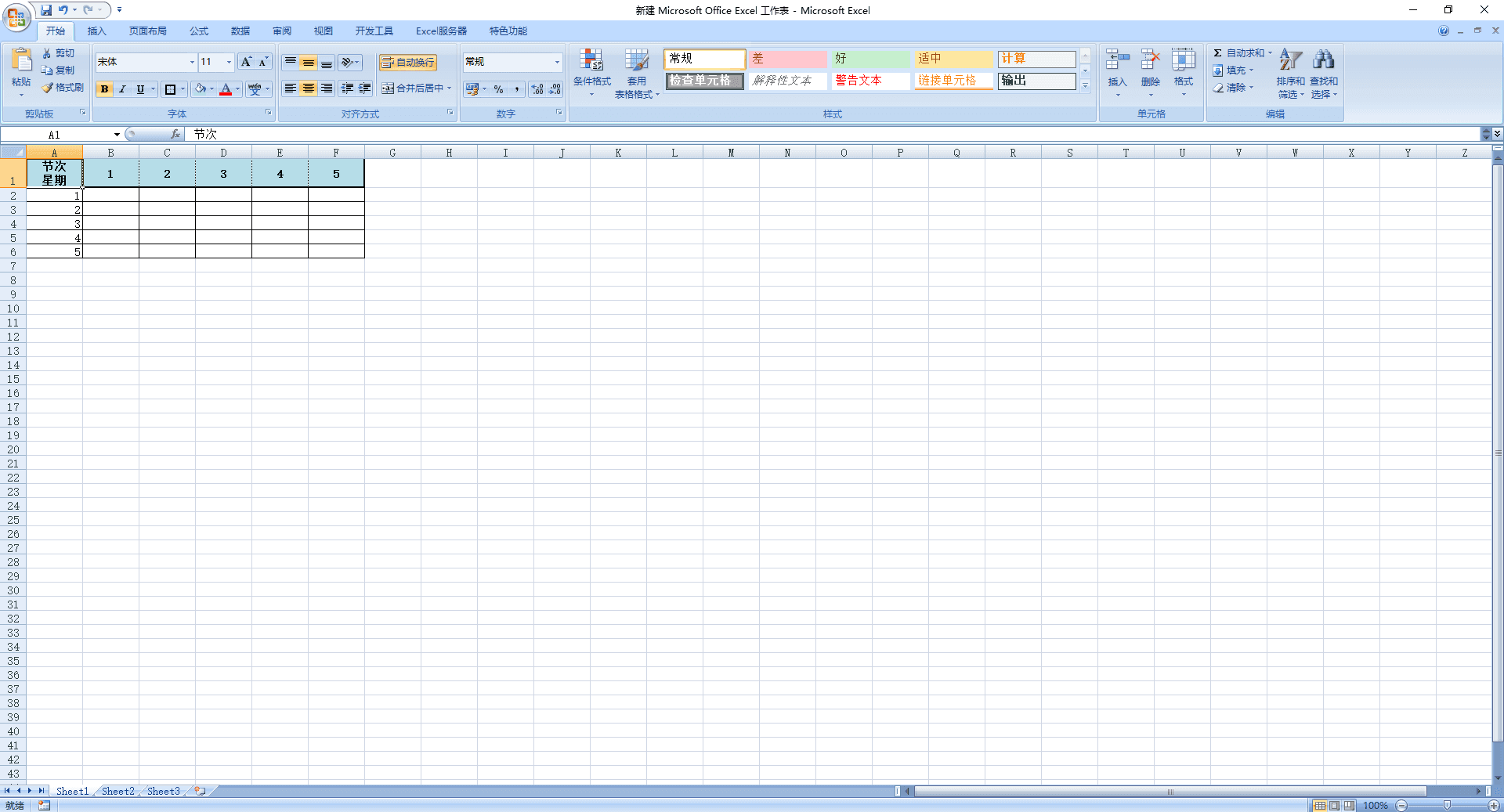This screenshot has height=812, width=1504.
Task: Open the font name dropdown (宋体)
Action: point(192,62)
